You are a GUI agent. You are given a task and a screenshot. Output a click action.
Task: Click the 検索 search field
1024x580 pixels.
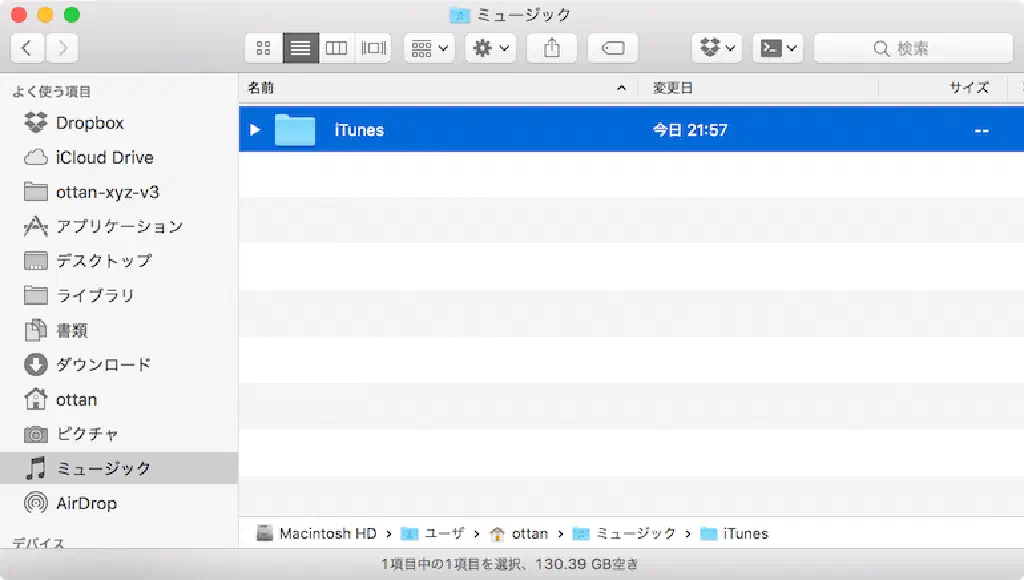pos(912,48)
